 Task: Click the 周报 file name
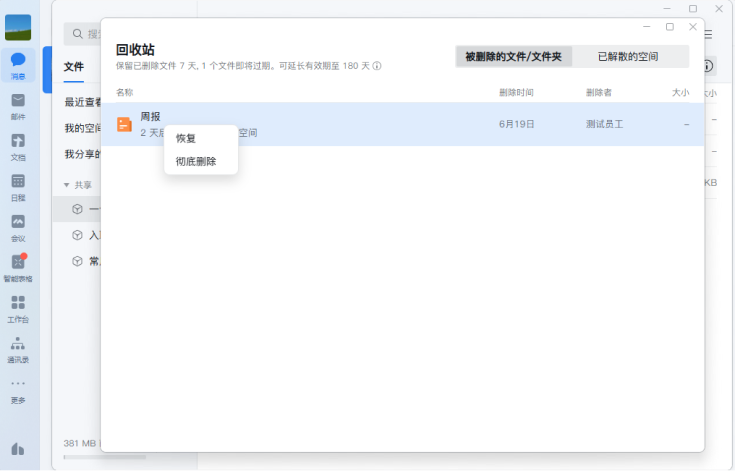point(150,117)
